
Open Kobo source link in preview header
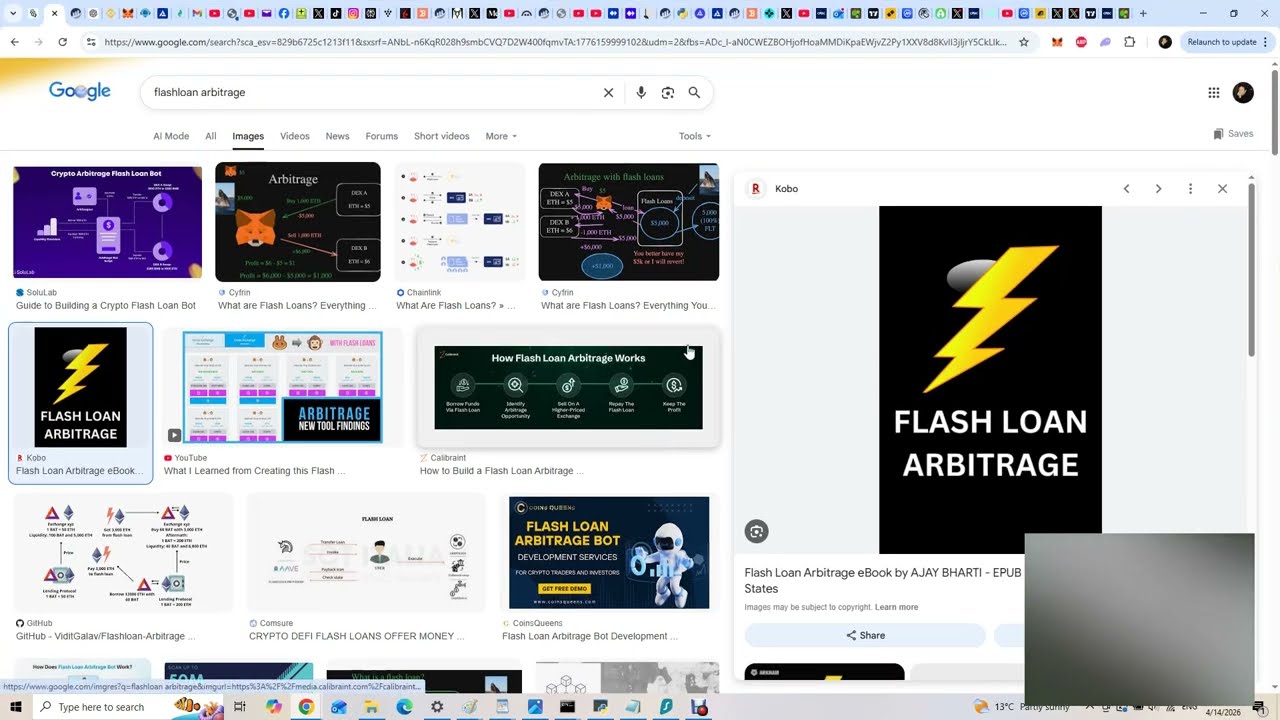pyautogui.click(x=775, y=188)
